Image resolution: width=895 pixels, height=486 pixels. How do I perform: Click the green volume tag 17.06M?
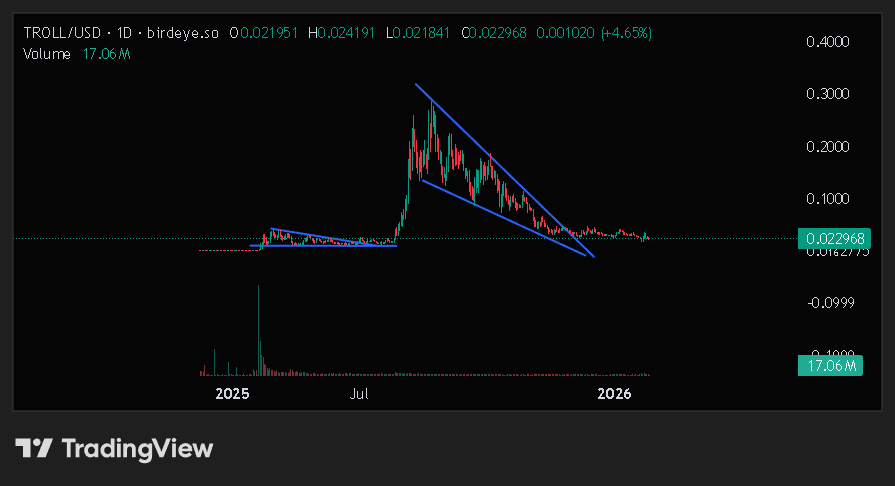pyautogui.click(x=831, y=365)
